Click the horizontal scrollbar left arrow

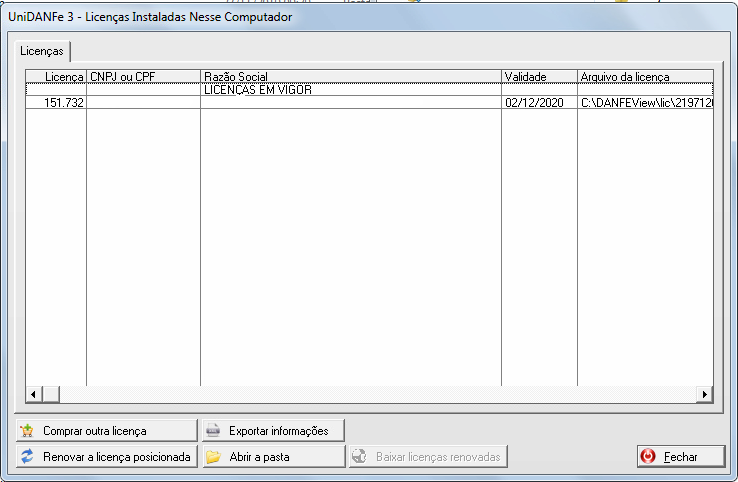[33, 394]
